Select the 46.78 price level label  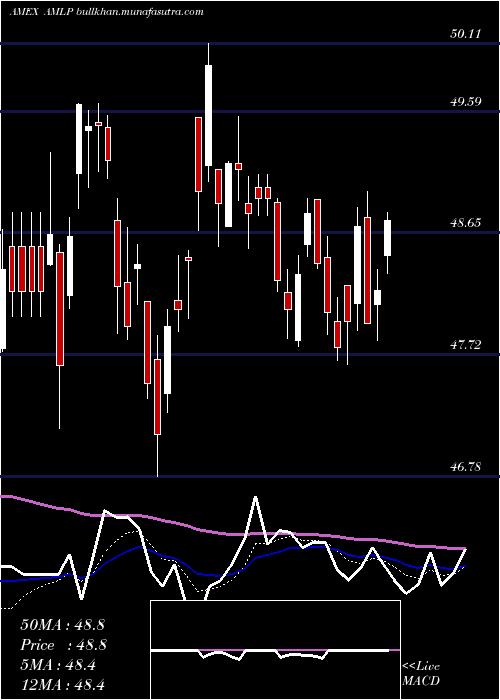(x=466, y=467)
